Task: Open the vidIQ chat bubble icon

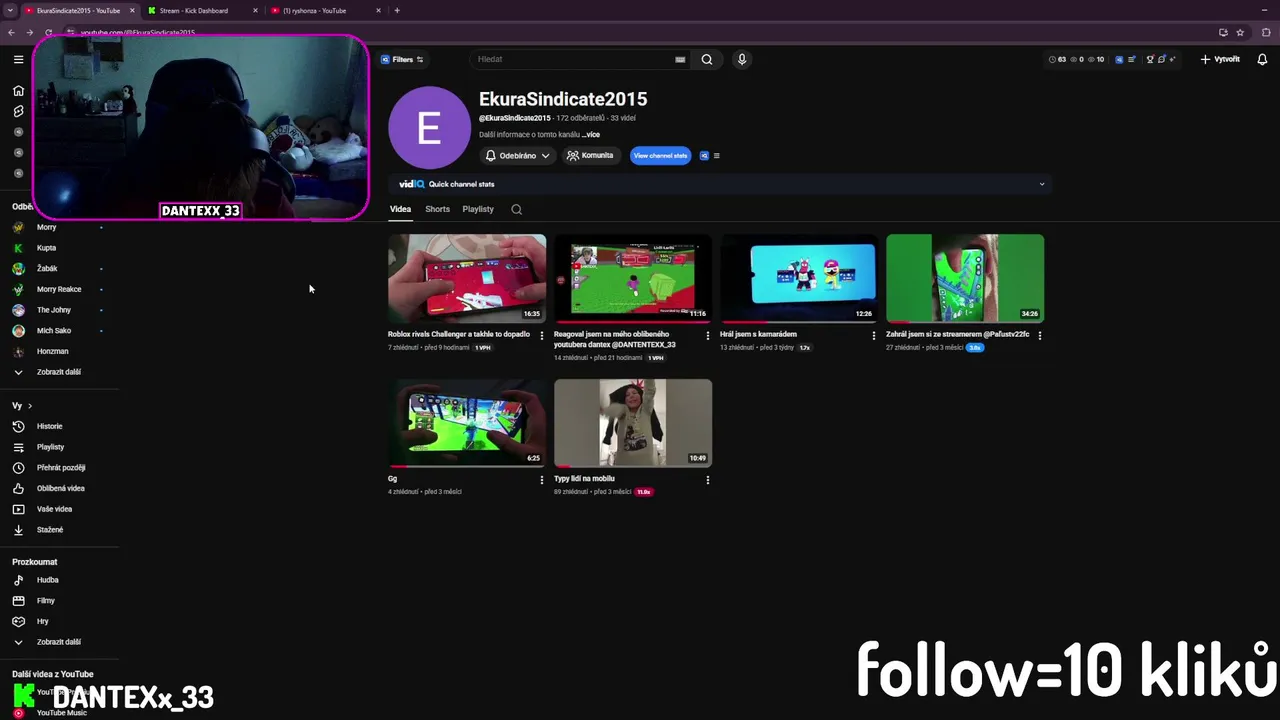Action: pos(1161,59)
